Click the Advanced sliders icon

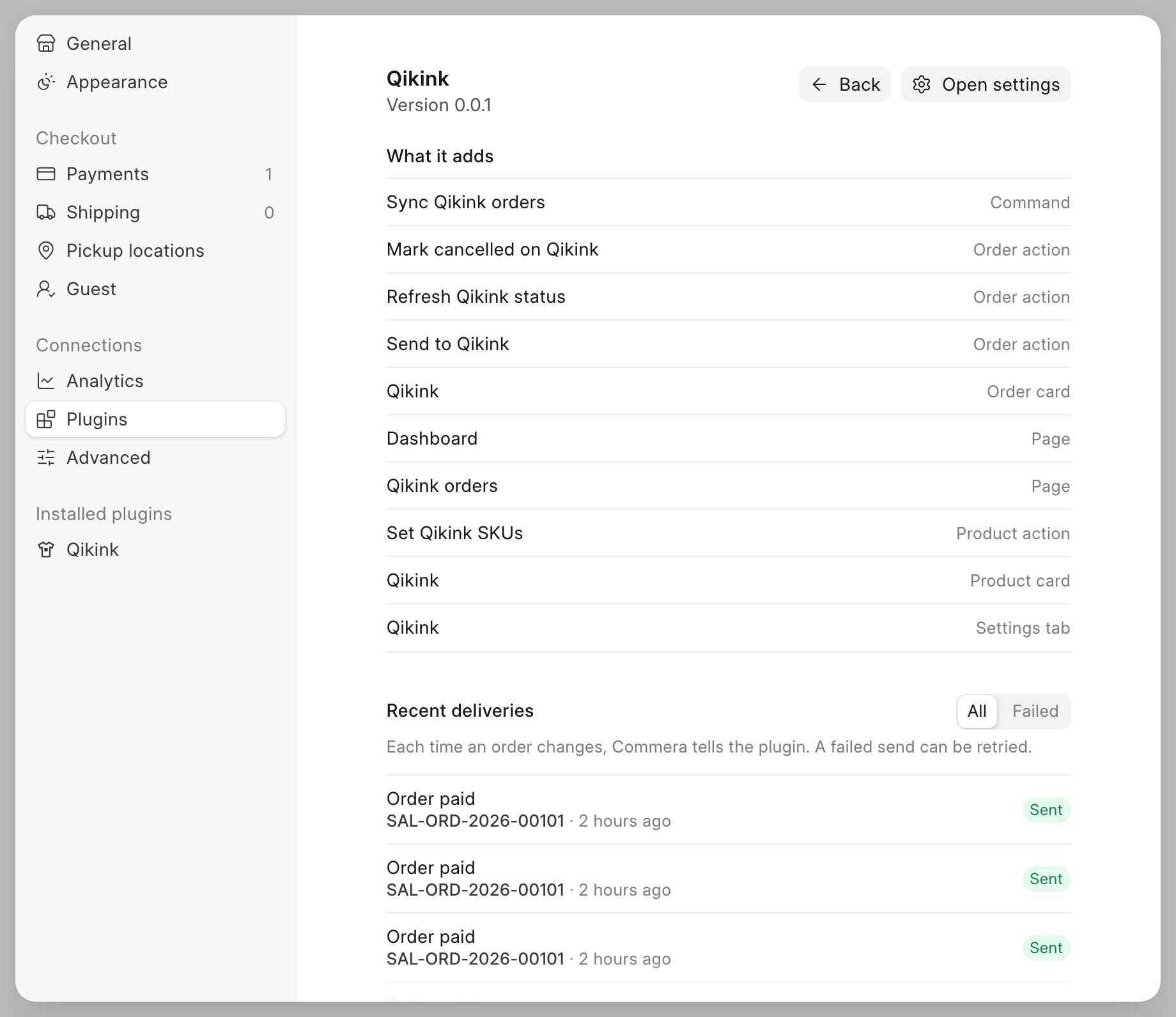[x=46, y=457]
